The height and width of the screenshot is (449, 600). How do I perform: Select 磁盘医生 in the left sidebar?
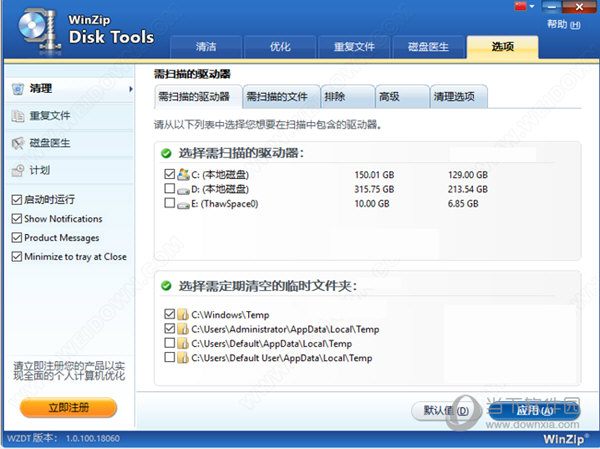(70, 143)
